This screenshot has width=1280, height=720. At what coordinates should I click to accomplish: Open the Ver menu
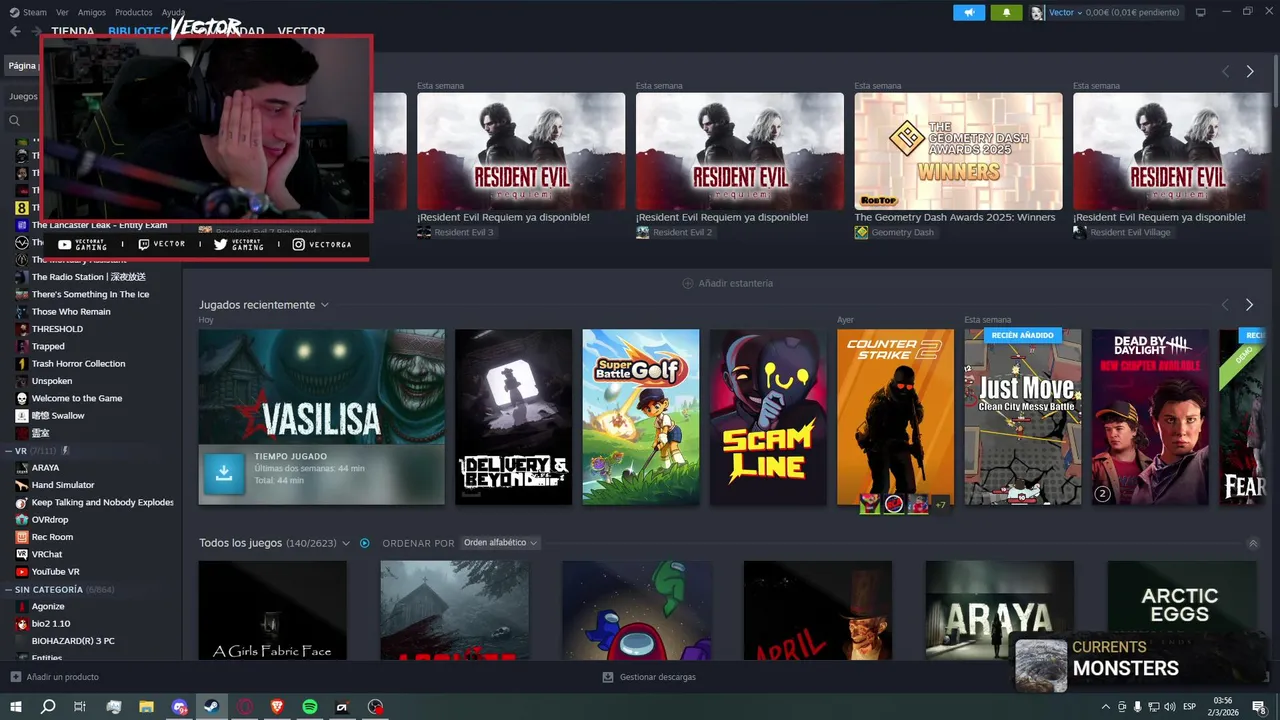click(62, 12)
